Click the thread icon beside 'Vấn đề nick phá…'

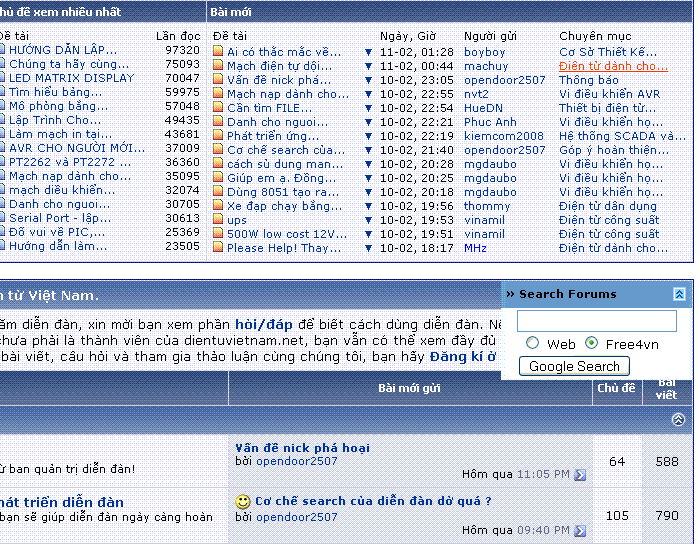pyautogui.click(x=218, y=79)
